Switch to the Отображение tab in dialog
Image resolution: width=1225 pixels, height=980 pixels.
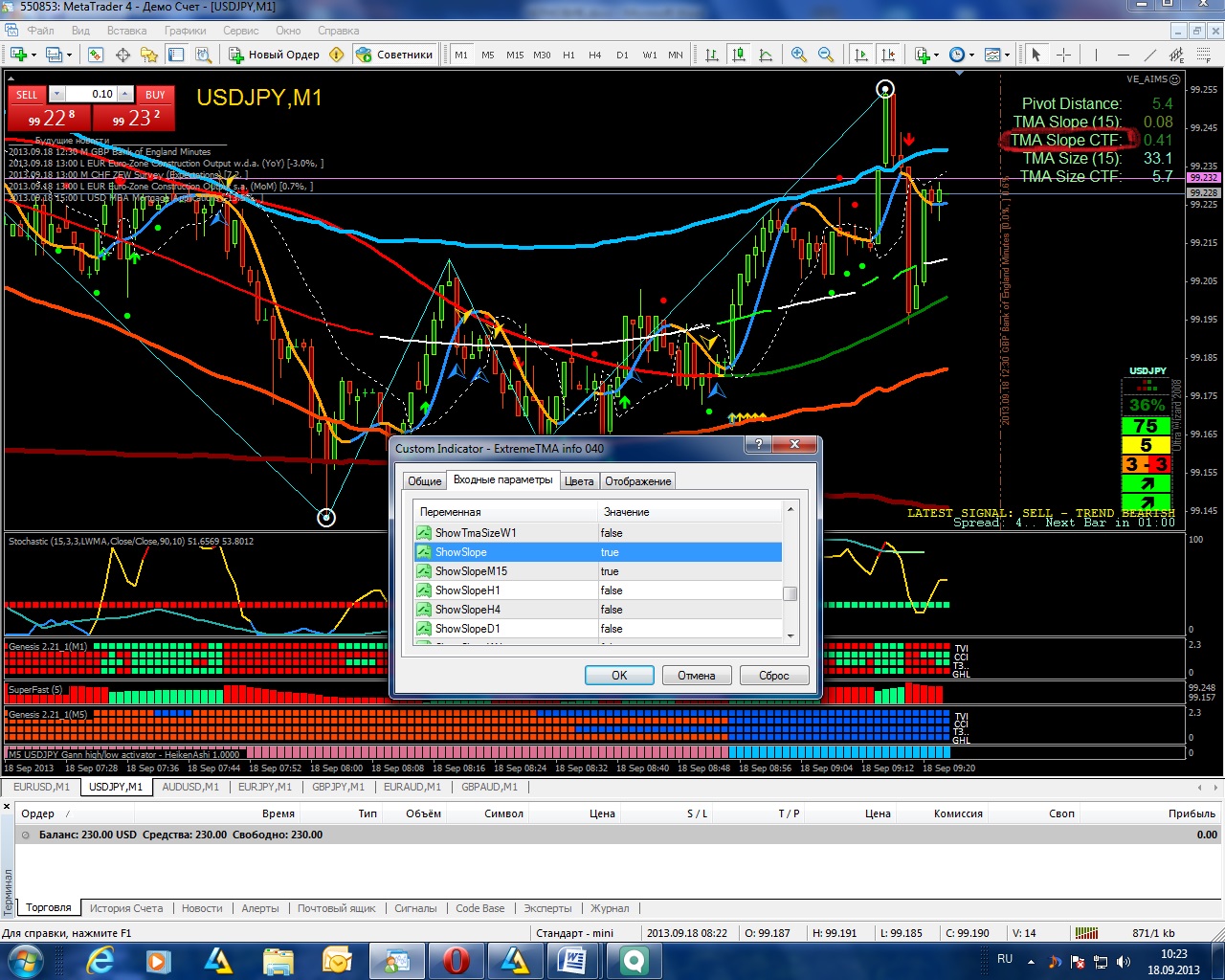(x=638, y=481)
